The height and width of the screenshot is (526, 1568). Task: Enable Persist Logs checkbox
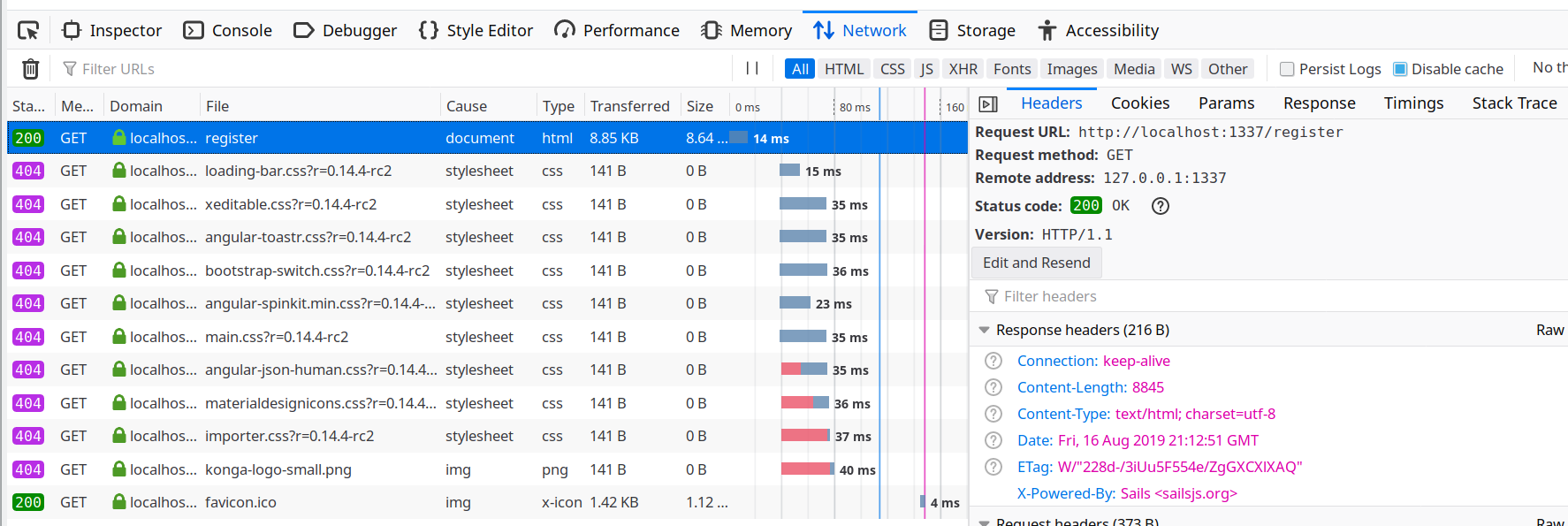tap(1287, 69)
